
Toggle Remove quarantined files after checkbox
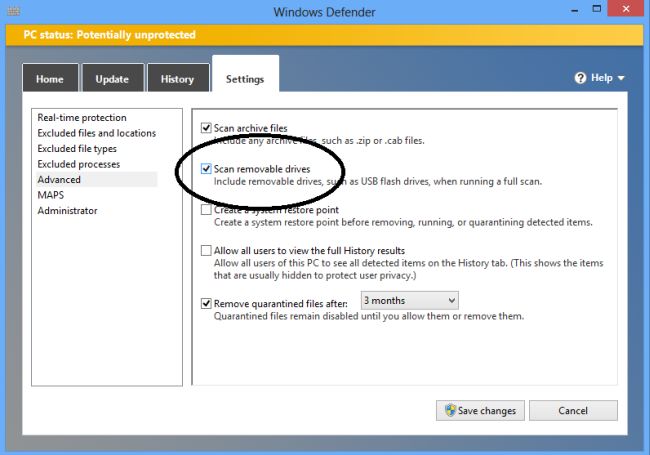[x=206, y=304]
